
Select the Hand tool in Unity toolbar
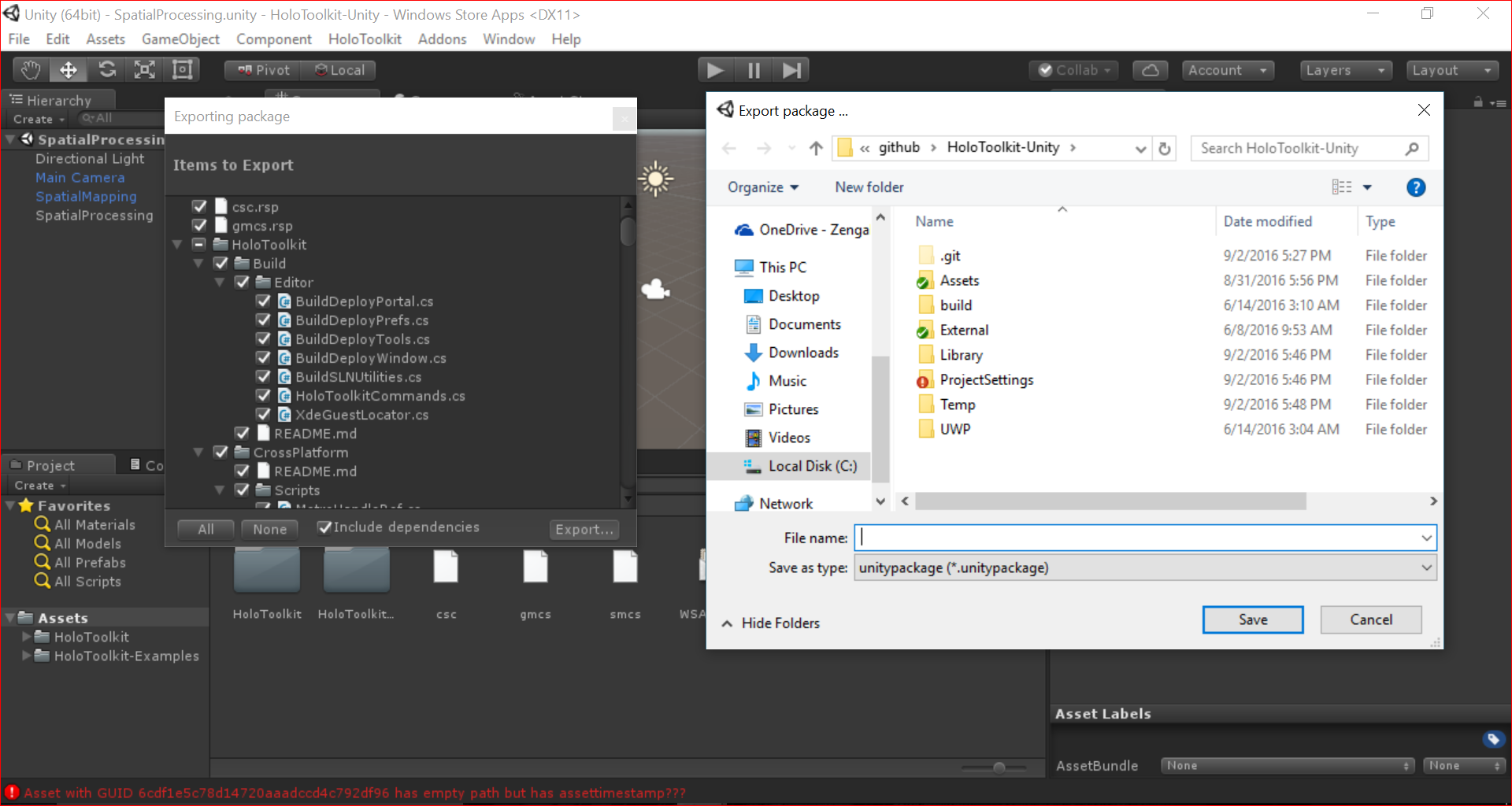(x=31, y=70)
